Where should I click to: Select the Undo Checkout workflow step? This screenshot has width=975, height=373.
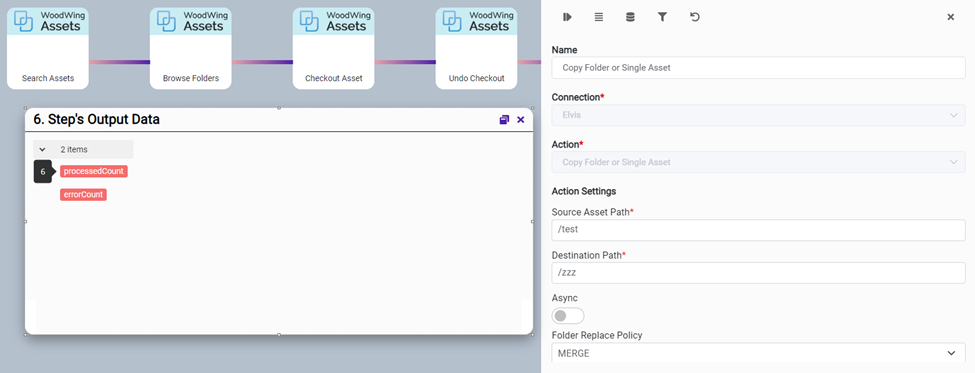(476, 48)
